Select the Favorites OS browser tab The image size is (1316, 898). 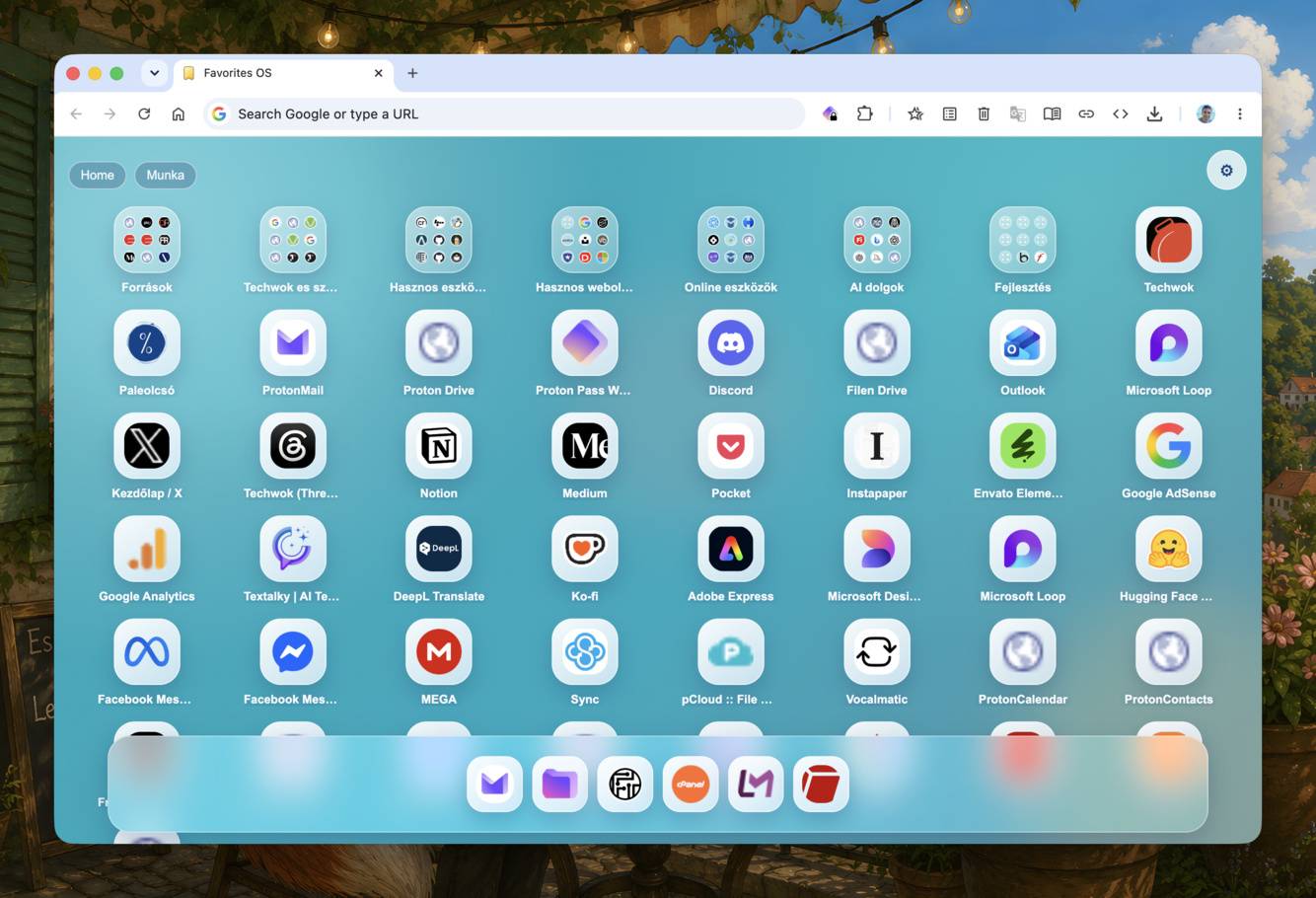(283, 73)
